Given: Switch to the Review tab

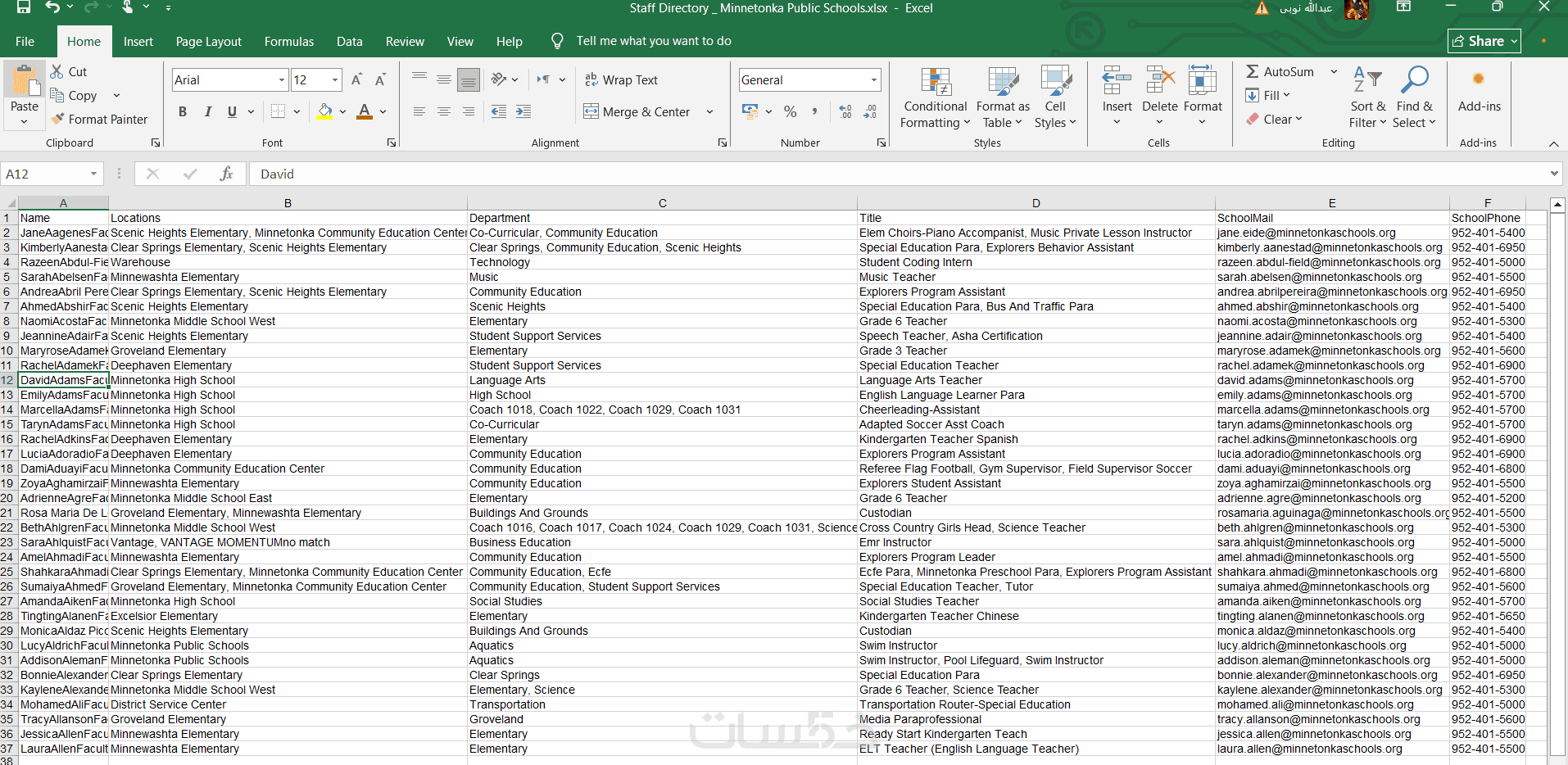Looking at the screenshot, I should (x=406, y=41).
